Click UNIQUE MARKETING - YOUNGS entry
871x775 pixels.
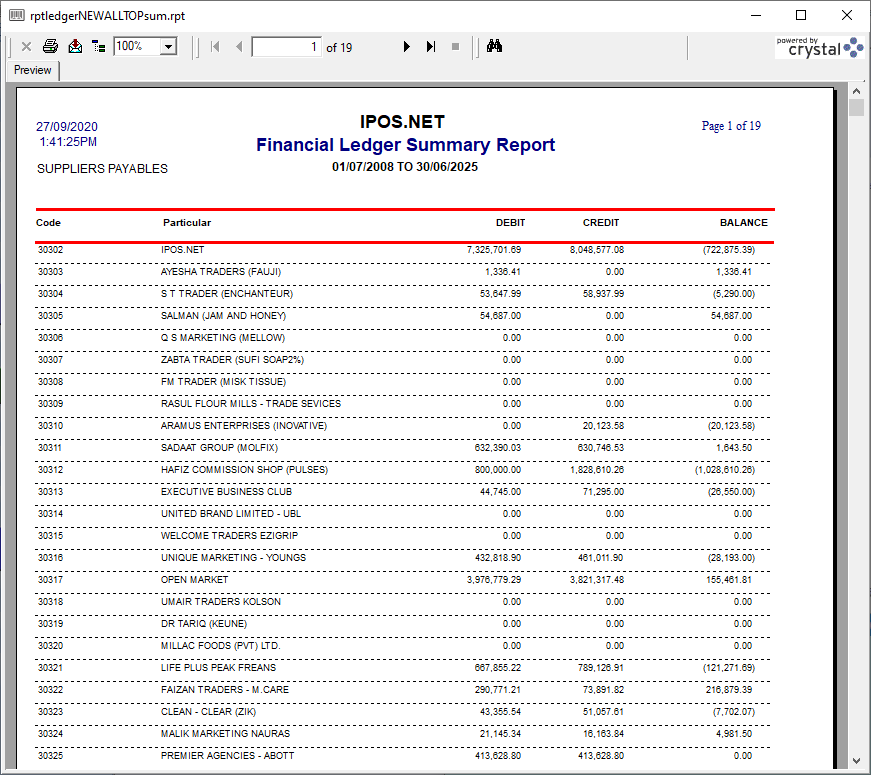(x=233, y=558)
